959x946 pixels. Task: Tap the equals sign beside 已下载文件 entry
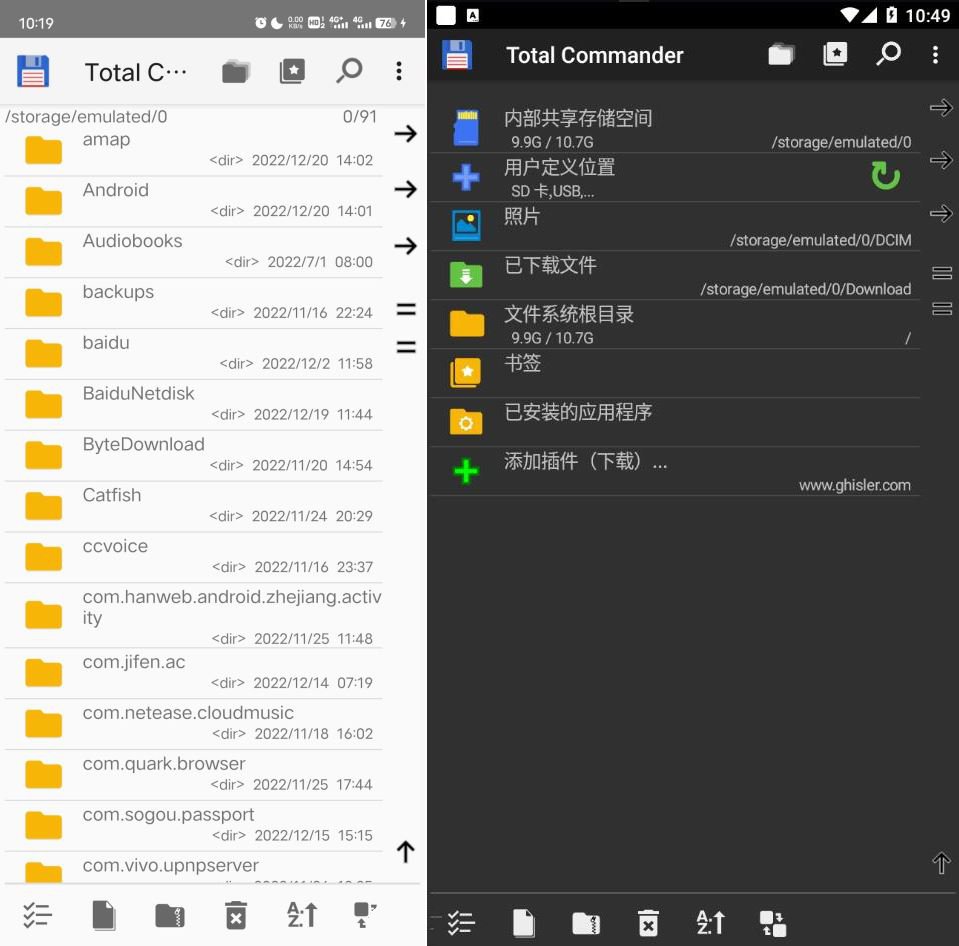pos(942,272)
